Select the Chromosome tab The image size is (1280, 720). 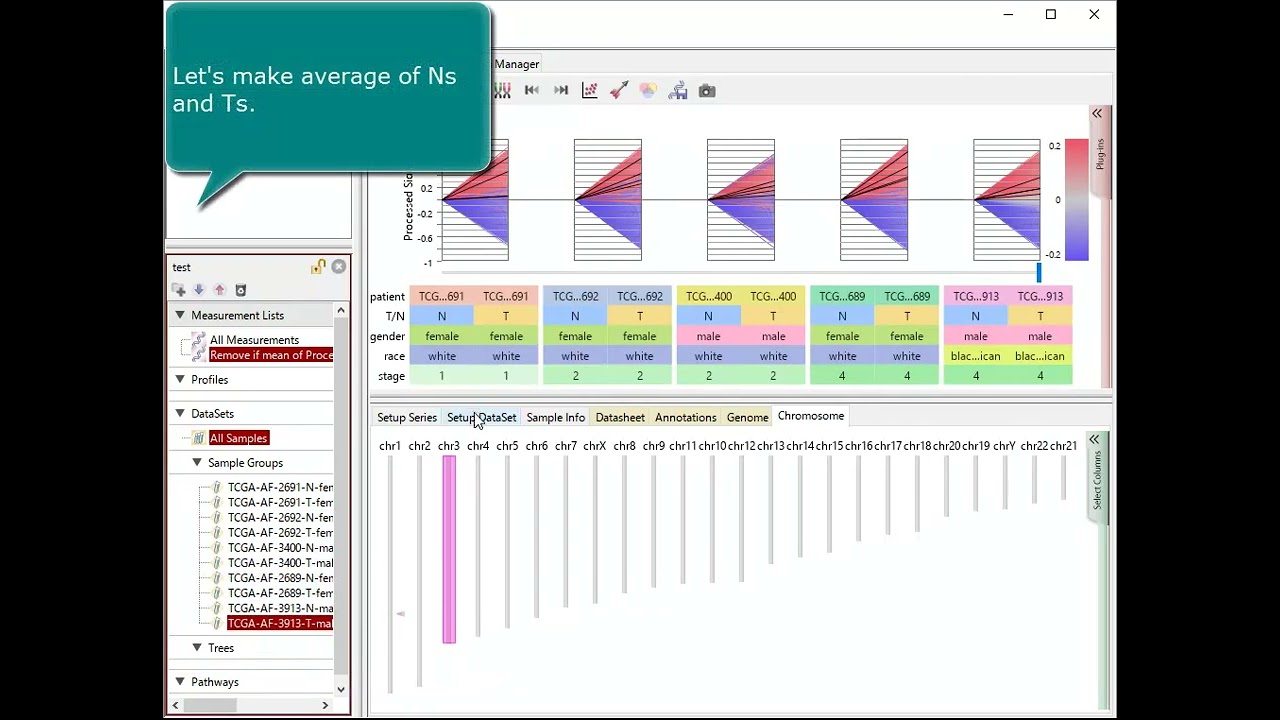point(811,416)
